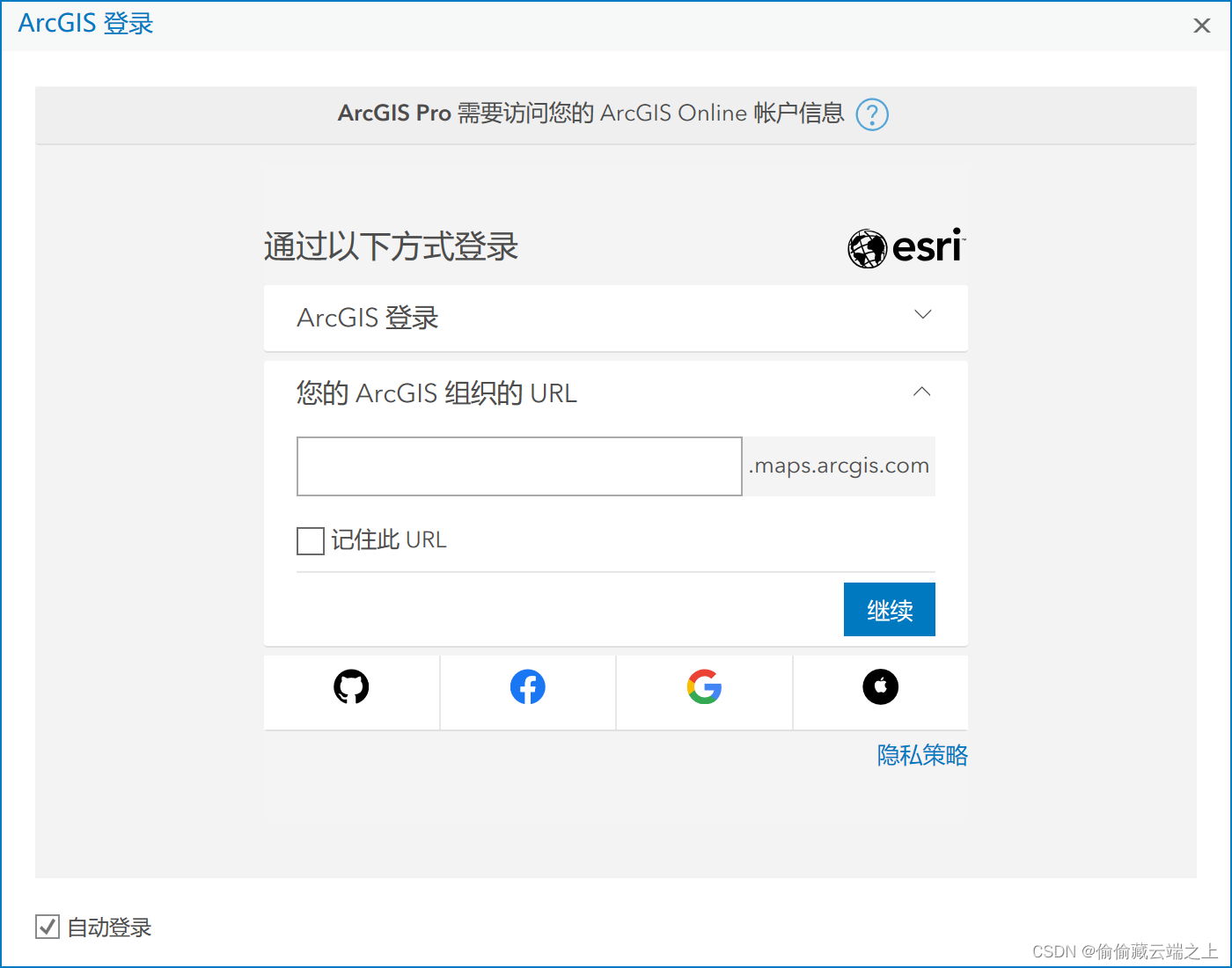Screen dimensions: 1232x968
Task: Click the .maps.arcgis.com domain suffix
Action: coord(838,466)
